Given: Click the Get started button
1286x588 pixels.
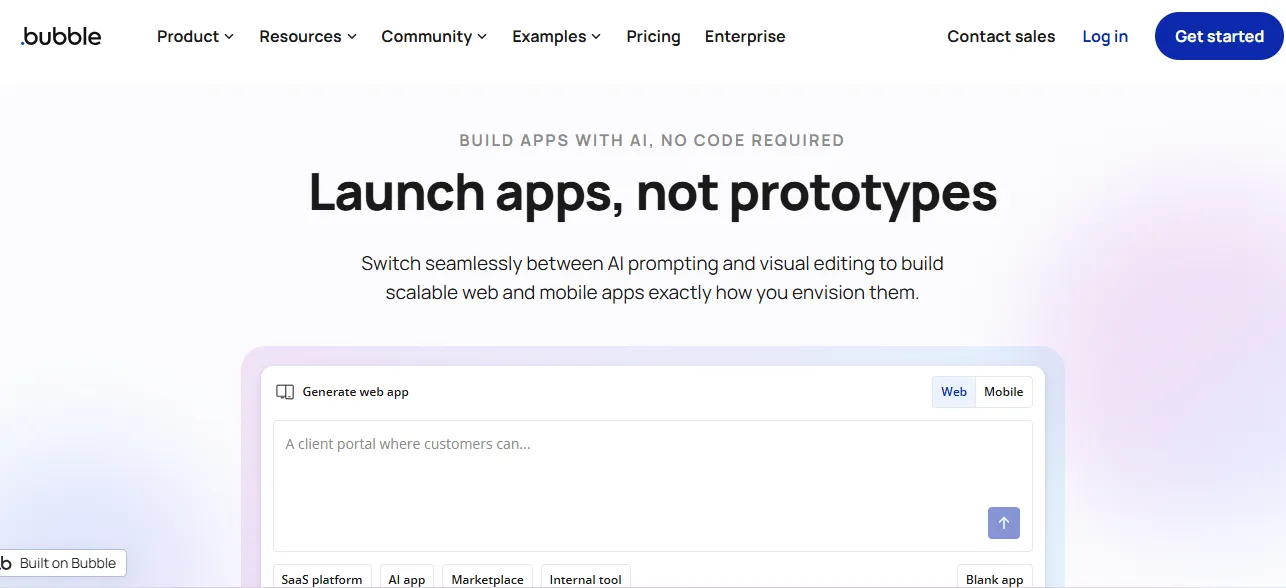Looking at the screenshot, I should [x=1219, y=36].
